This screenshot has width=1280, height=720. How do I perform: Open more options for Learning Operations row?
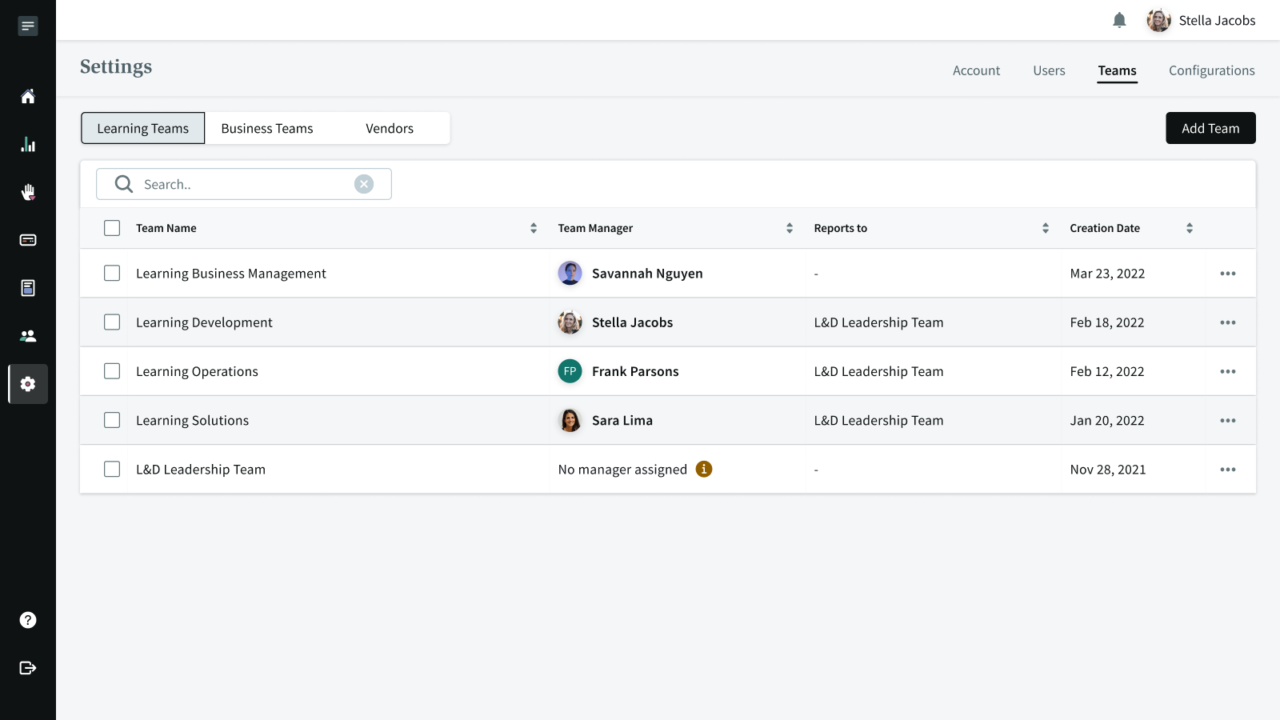(1227, 371)
